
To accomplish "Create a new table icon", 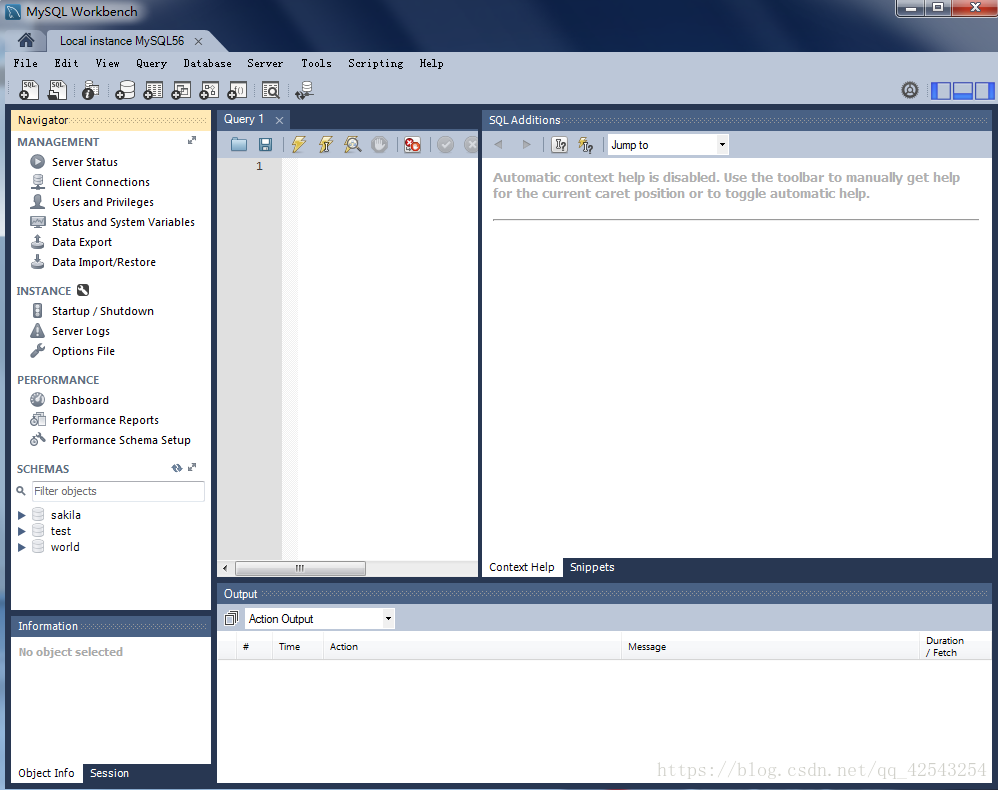I will pyautogui.click(x=153, y=90).
